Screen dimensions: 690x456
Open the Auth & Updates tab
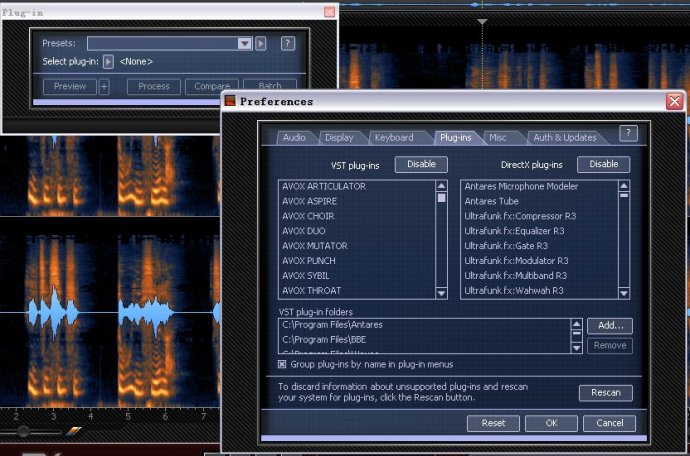(565, 138)
